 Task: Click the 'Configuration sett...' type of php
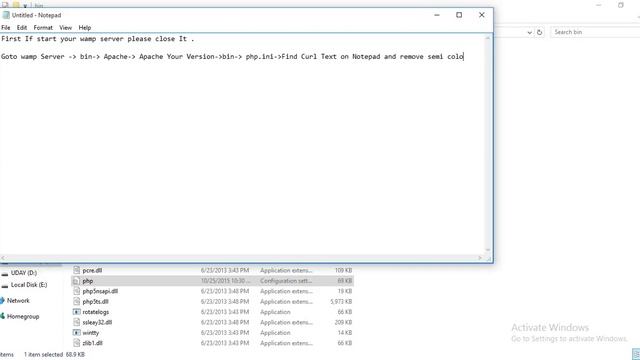coord(286,281)
